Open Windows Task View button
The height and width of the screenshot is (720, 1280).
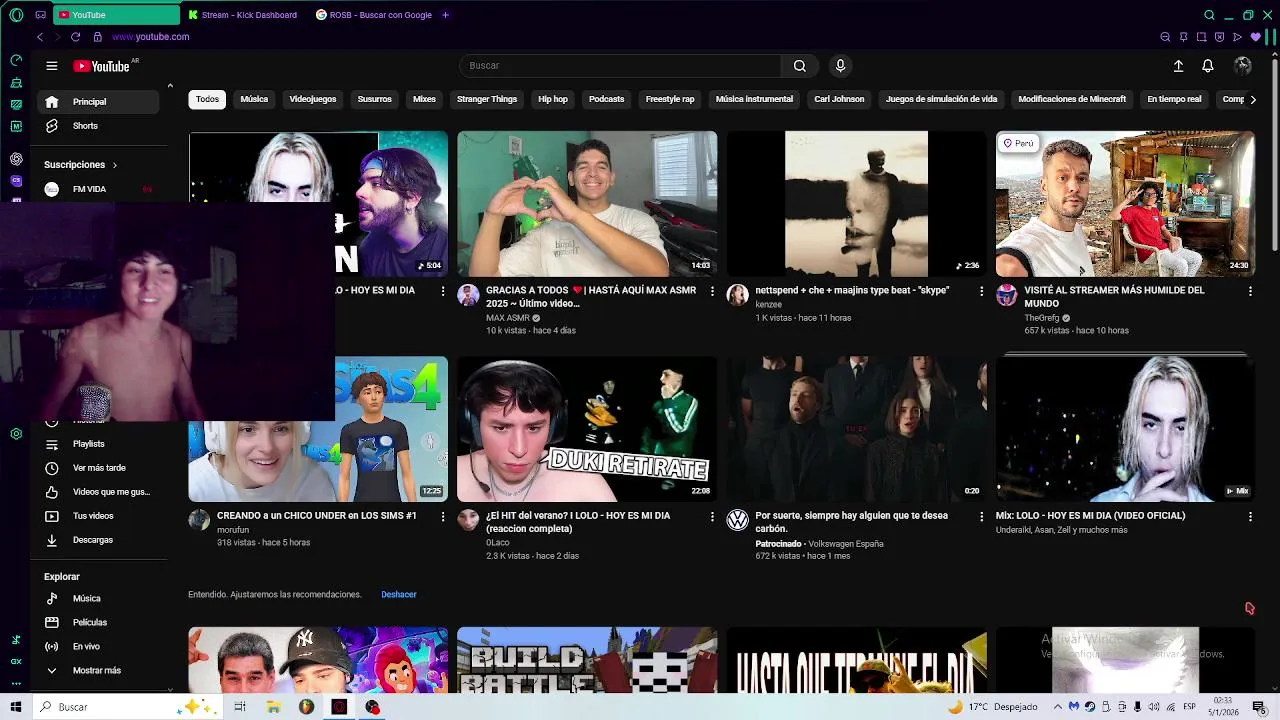240,707
